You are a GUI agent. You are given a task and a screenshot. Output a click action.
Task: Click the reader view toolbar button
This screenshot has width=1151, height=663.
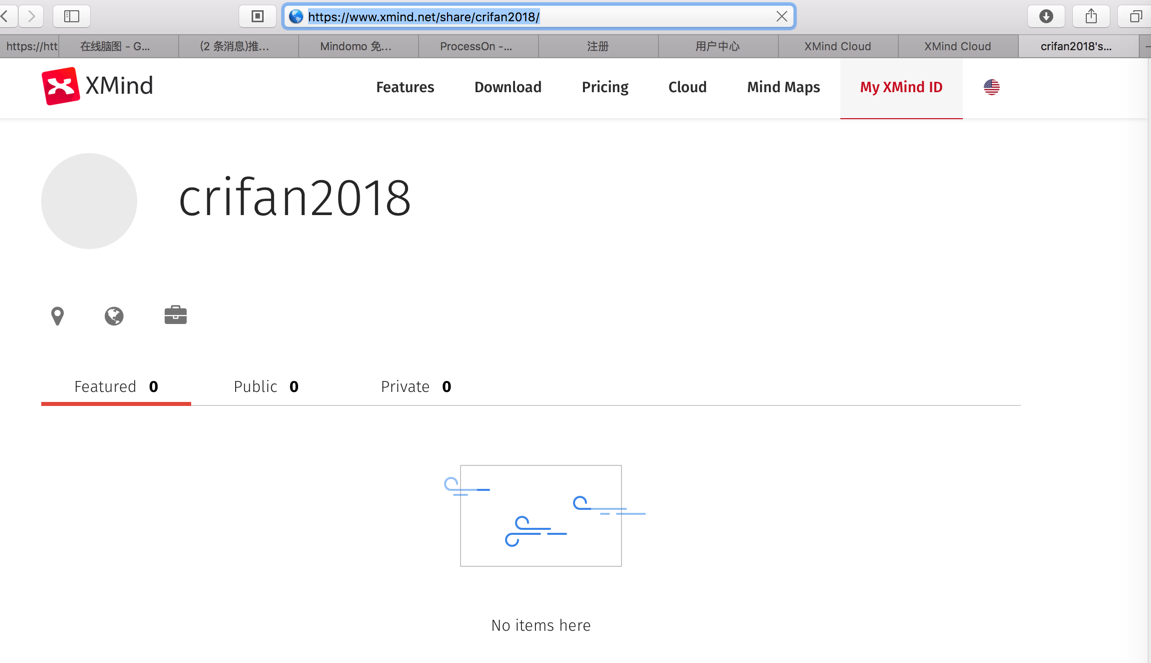point(258,16)
